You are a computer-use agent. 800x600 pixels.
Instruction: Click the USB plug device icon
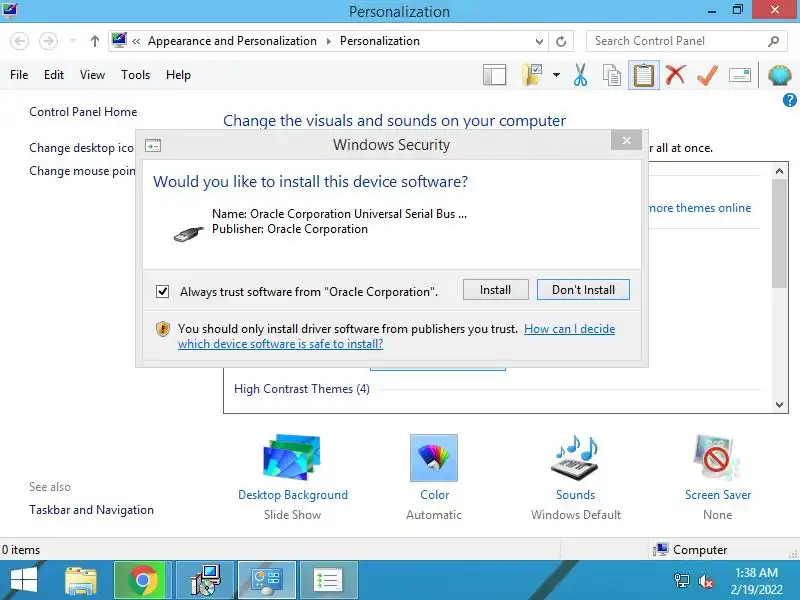pos(189,233)
